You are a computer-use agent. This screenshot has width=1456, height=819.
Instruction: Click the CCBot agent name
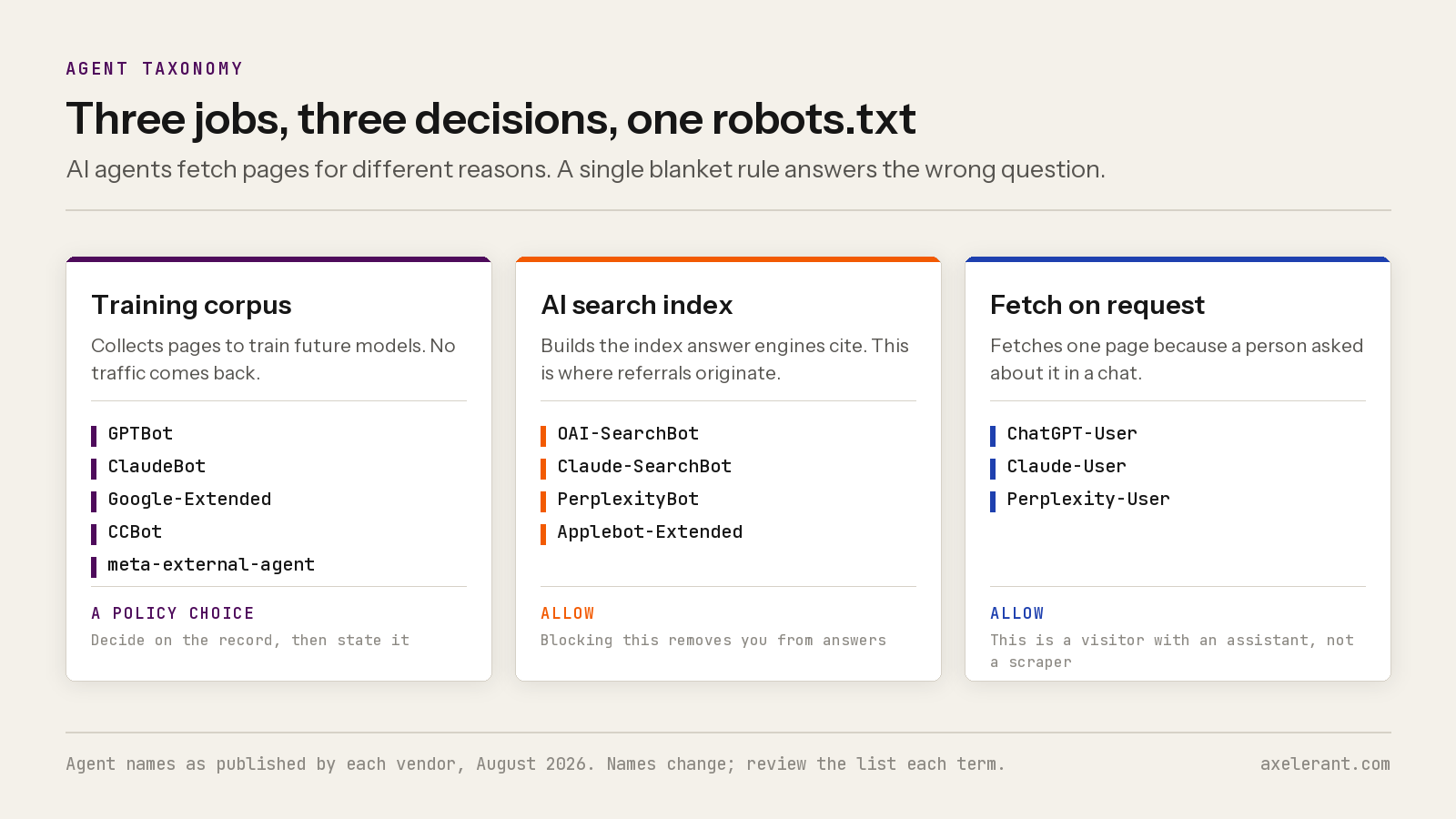135,532
